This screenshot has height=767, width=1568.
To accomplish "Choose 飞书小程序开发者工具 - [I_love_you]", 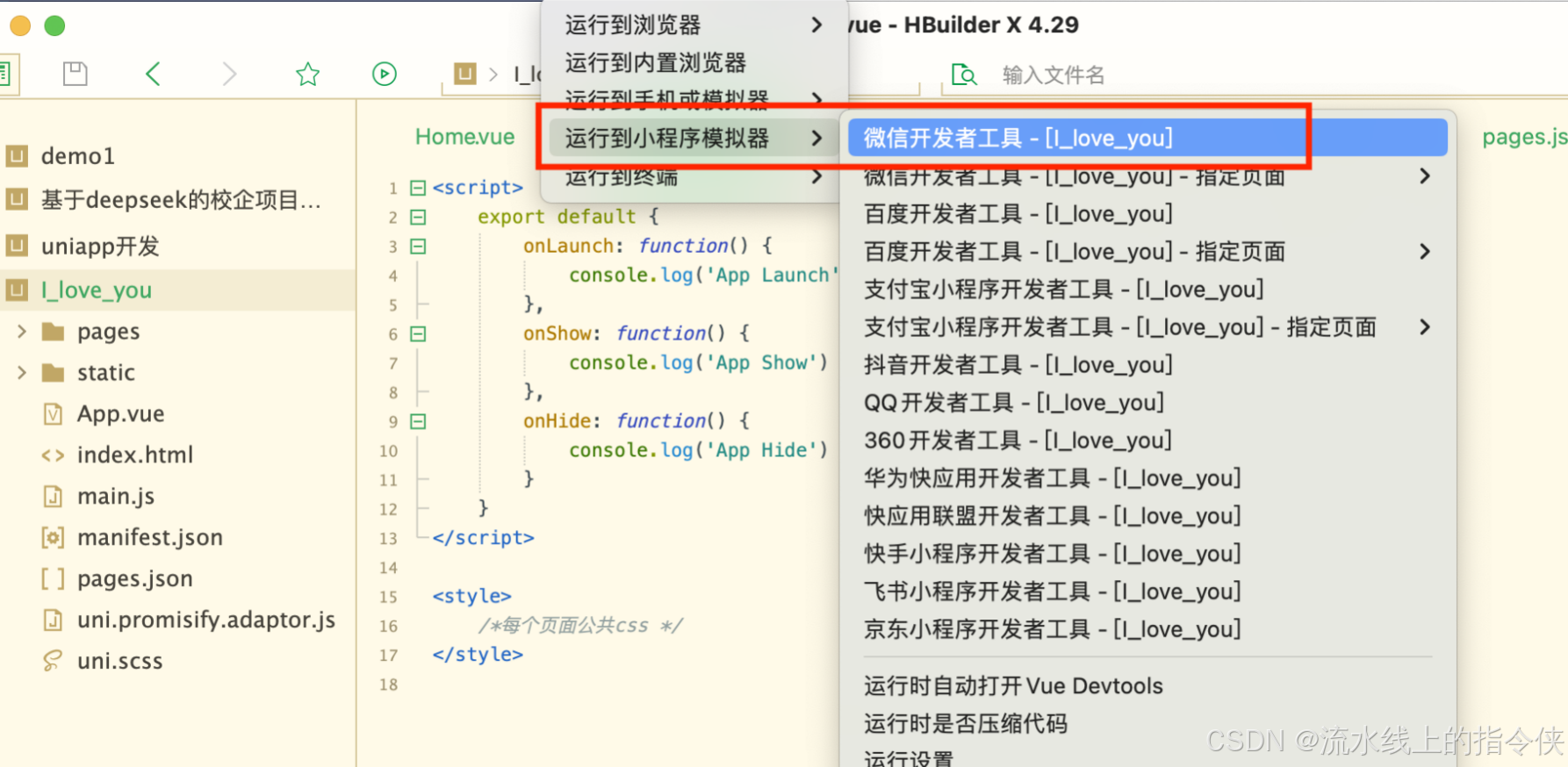I will [1147, 591].
